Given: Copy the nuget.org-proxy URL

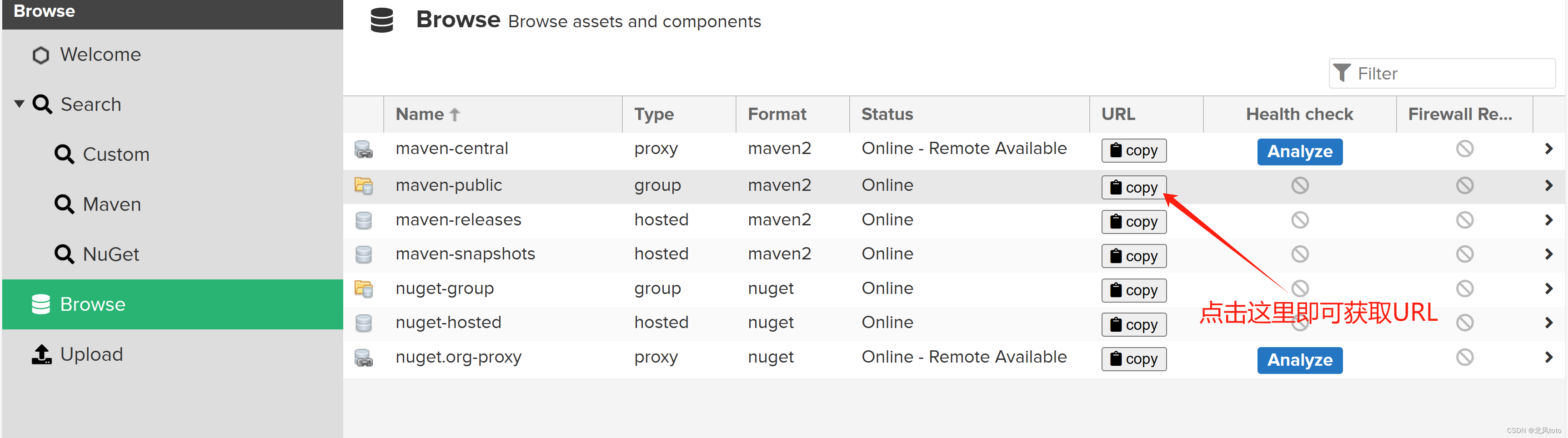Looking at the screenshot, I should pyautogui.click(x=1133, y=359).
